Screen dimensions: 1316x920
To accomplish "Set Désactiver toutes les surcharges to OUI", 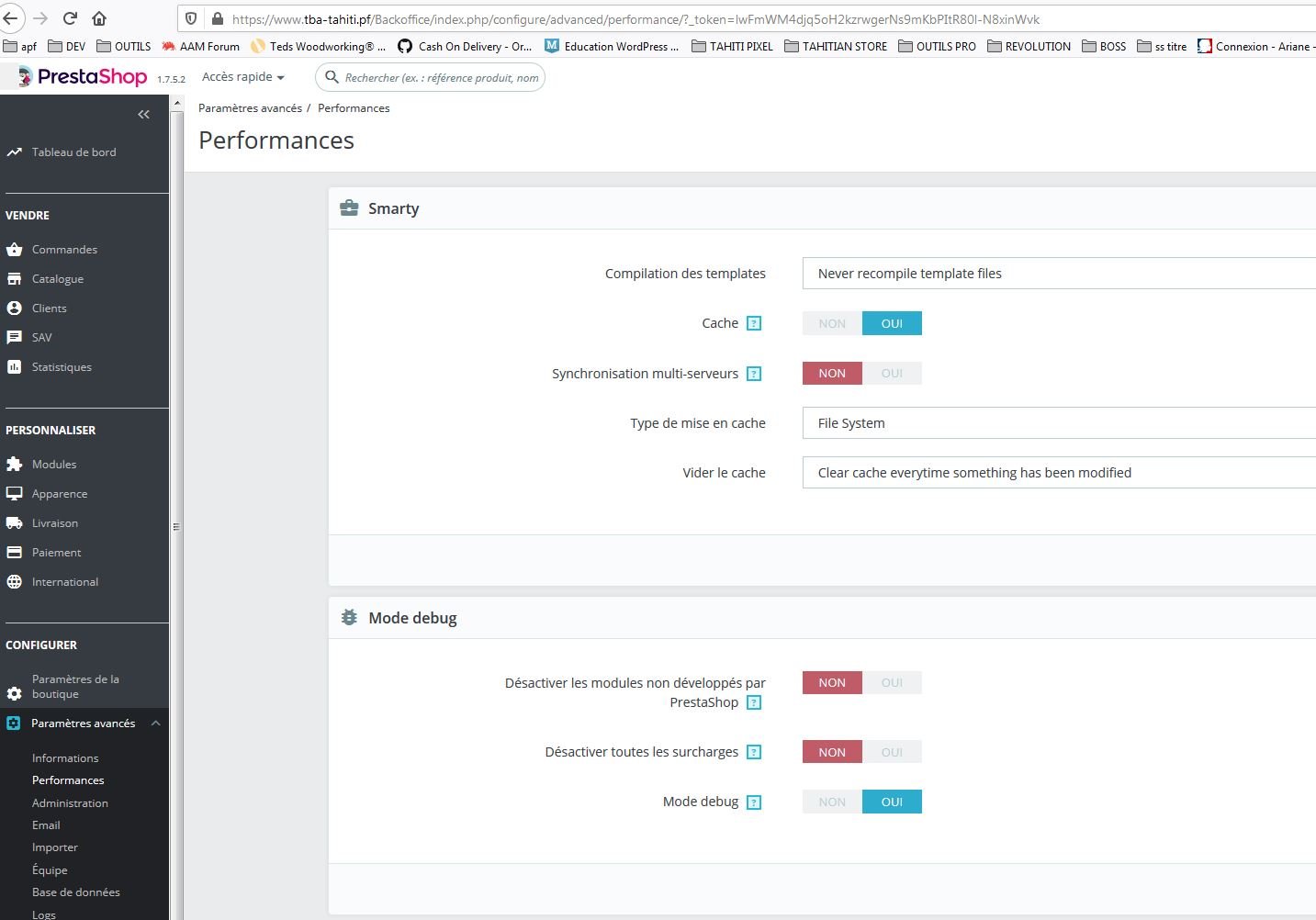I will tap(892, 752).
